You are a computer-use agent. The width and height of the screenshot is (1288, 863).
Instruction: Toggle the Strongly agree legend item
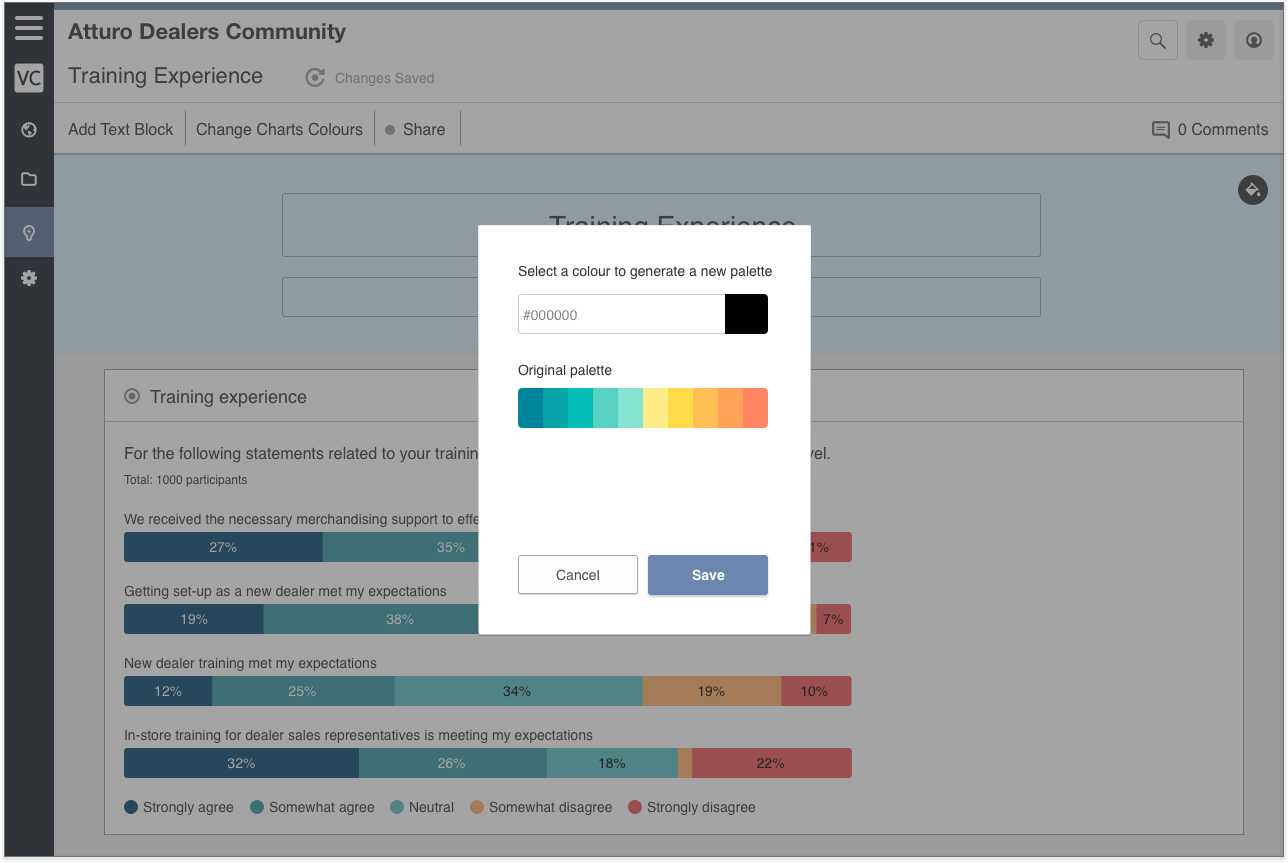pyautogui.click(x=179, y=807)
